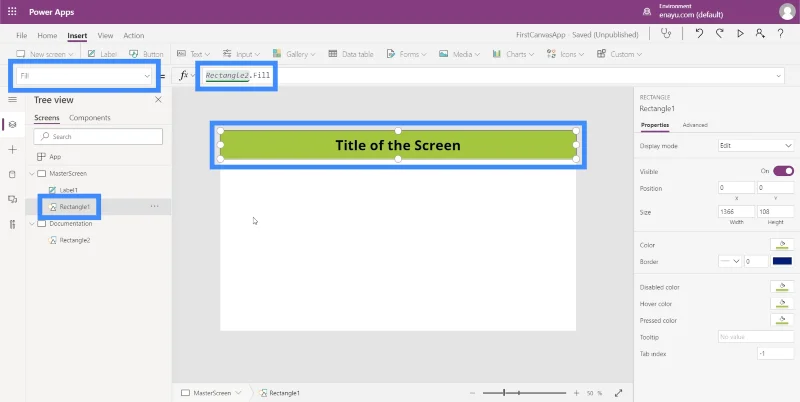Pick the rectangle Color fill swatch
This screenshot has height=402, width=800.
[782, 245]
